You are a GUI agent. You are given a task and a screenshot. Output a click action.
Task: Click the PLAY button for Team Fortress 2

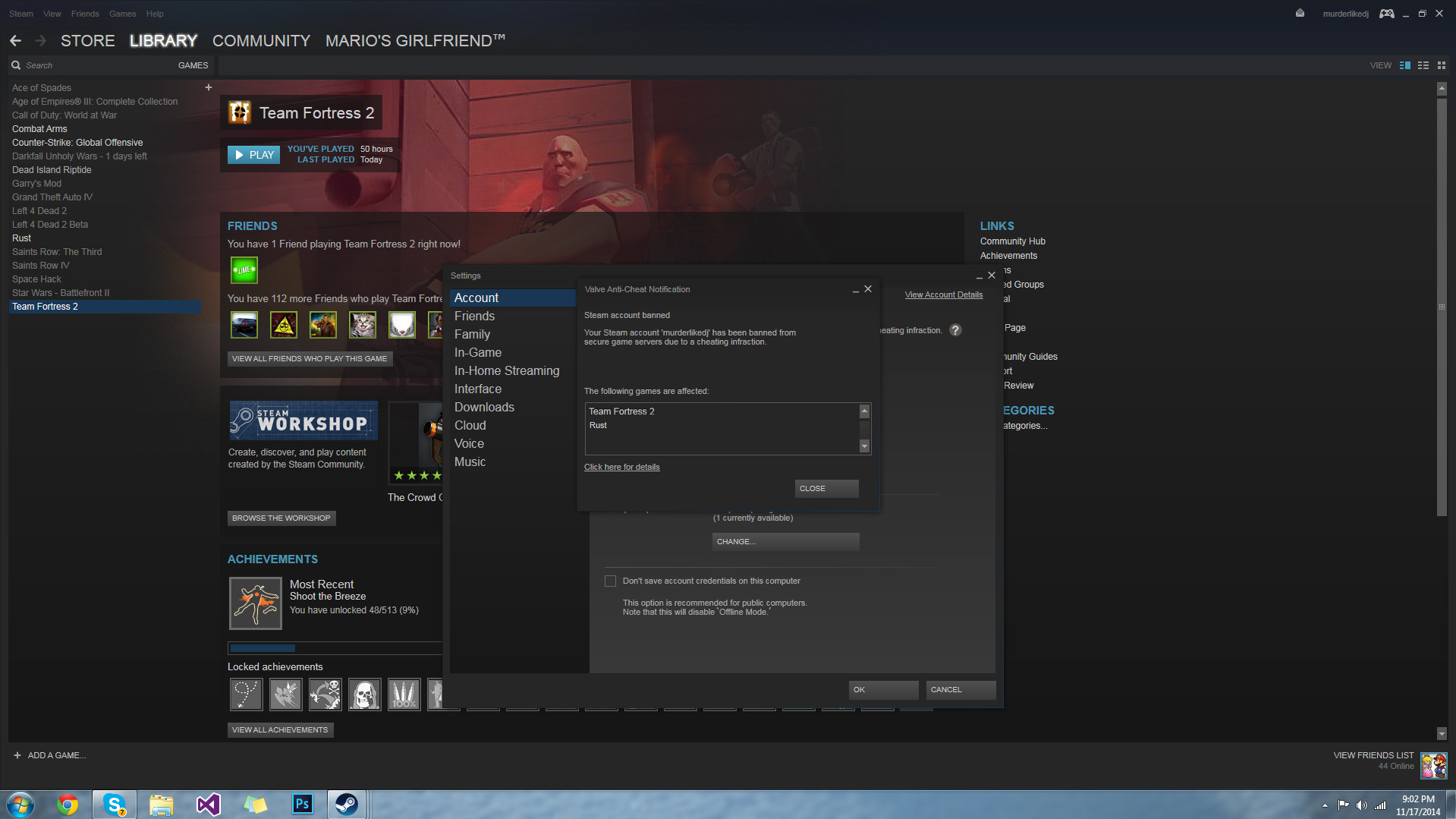click(253, 155)
